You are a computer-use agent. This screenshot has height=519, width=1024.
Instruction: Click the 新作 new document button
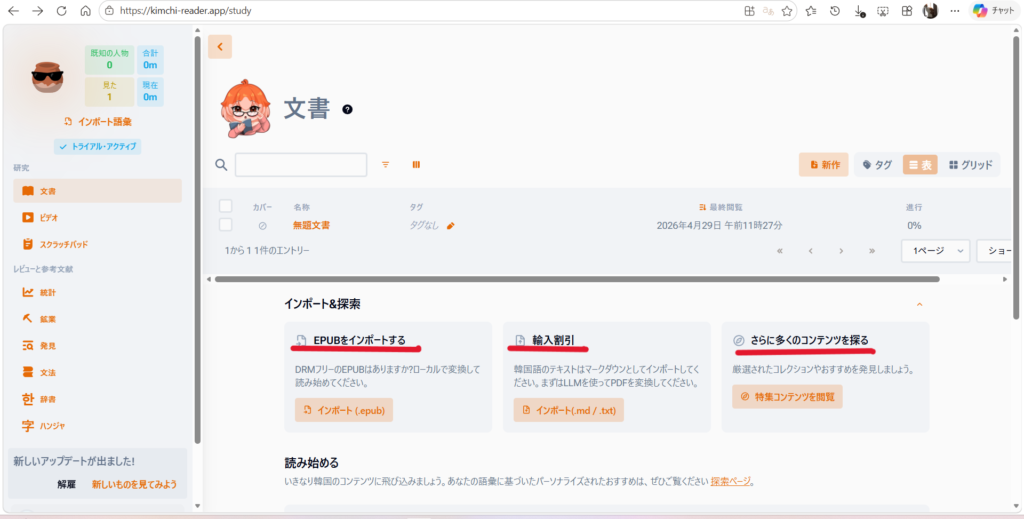[824, 165]
